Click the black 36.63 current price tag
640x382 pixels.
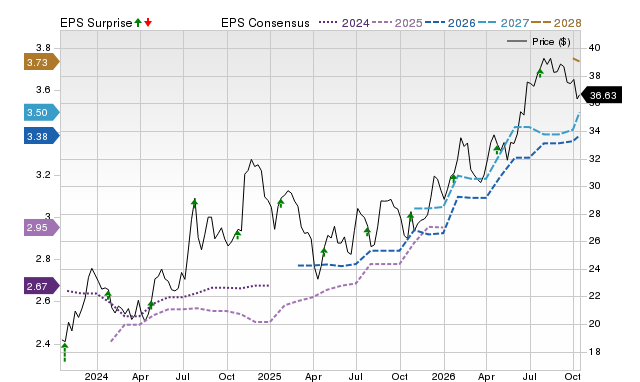[601, 95]
